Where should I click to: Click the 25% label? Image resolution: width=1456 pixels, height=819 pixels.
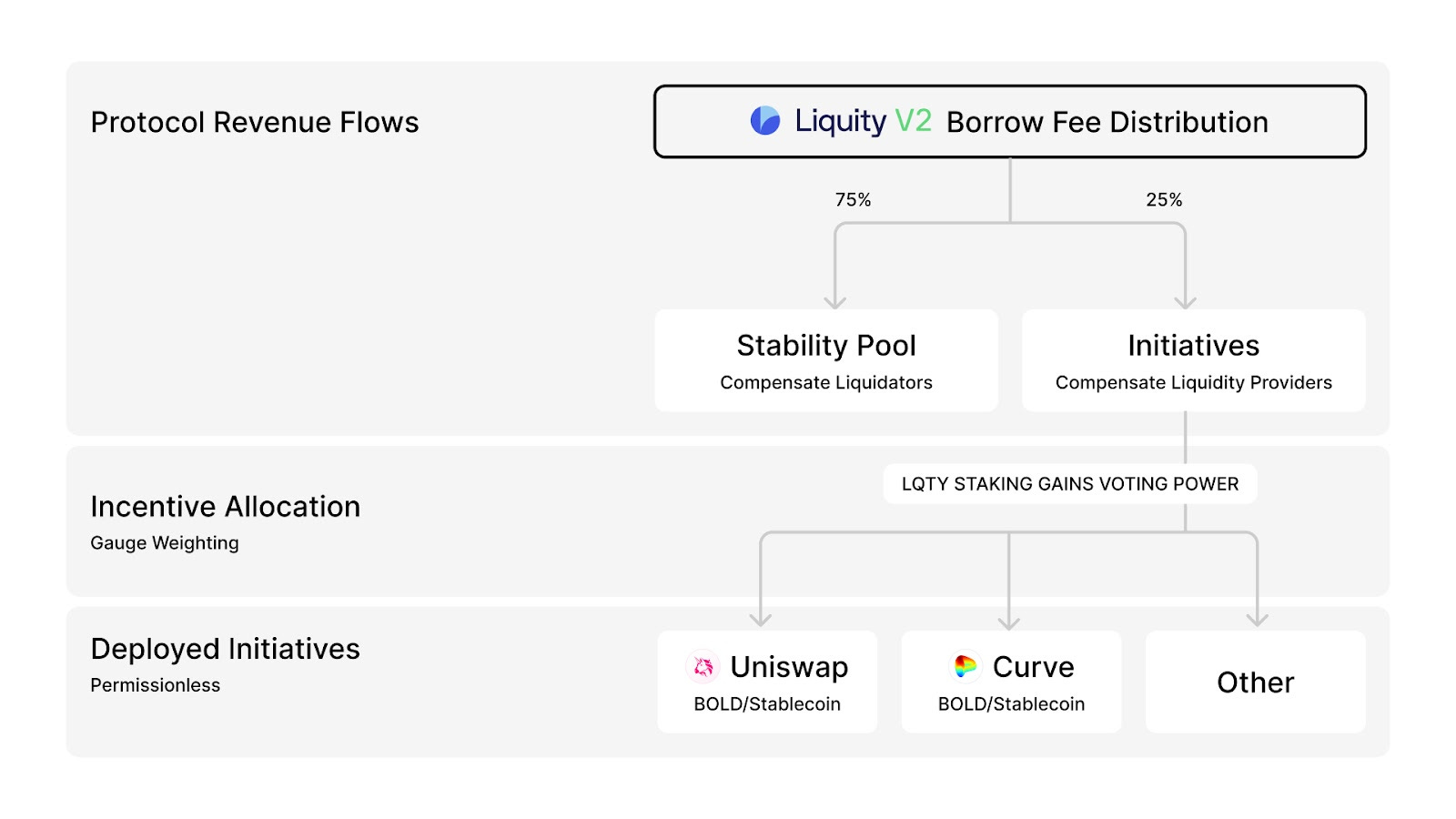(1164, 199)
